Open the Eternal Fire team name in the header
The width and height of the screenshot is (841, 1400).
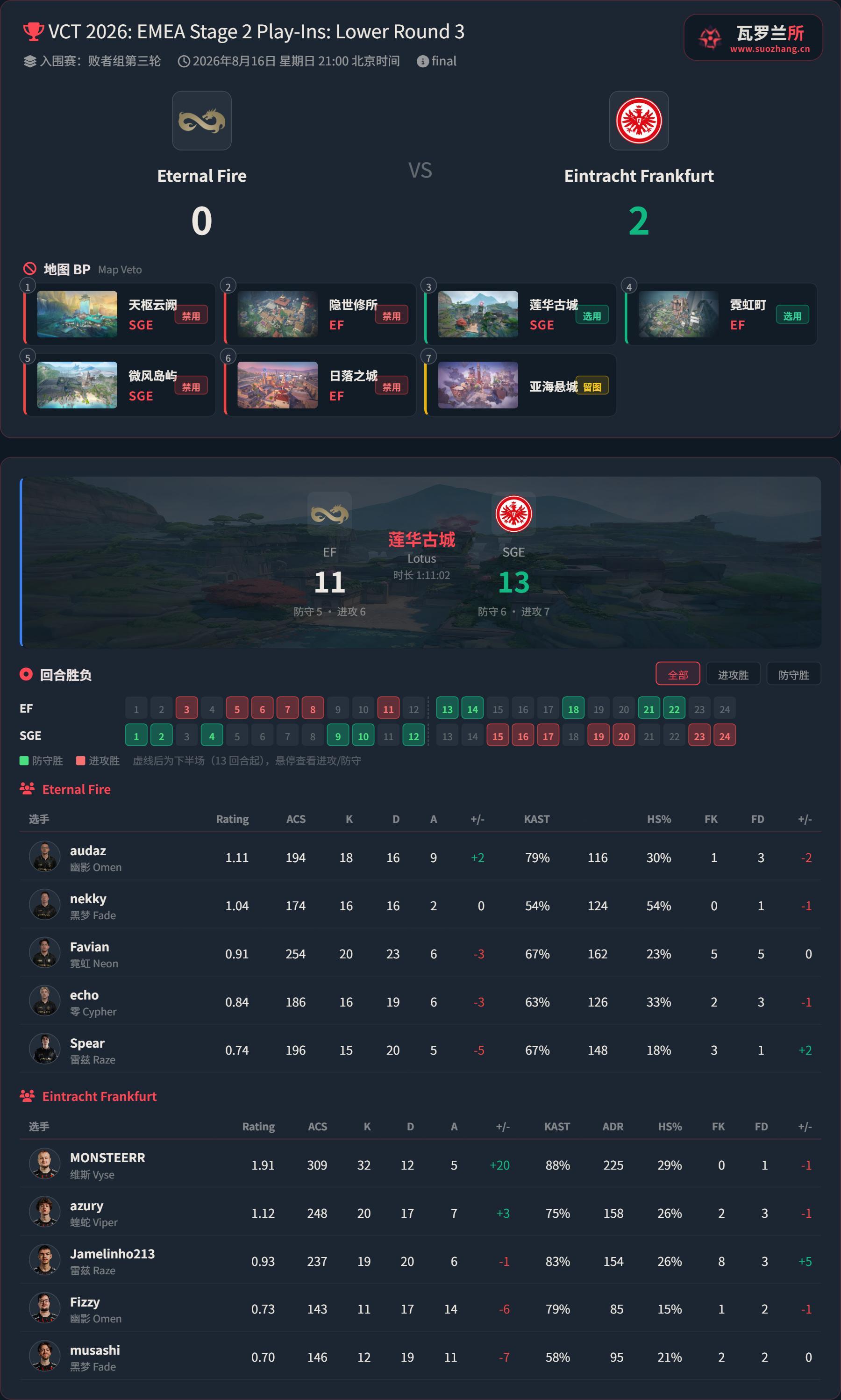pos(202,176)
